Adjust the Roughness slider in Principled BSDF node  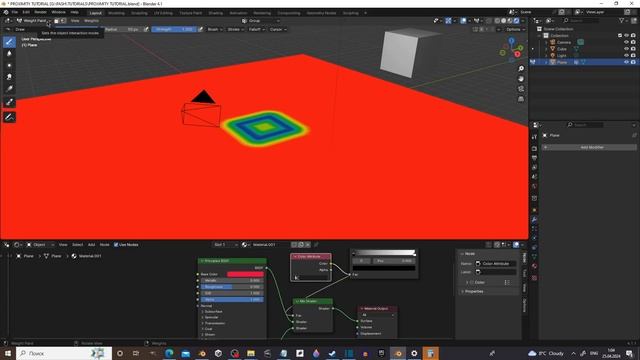point(231,287)
